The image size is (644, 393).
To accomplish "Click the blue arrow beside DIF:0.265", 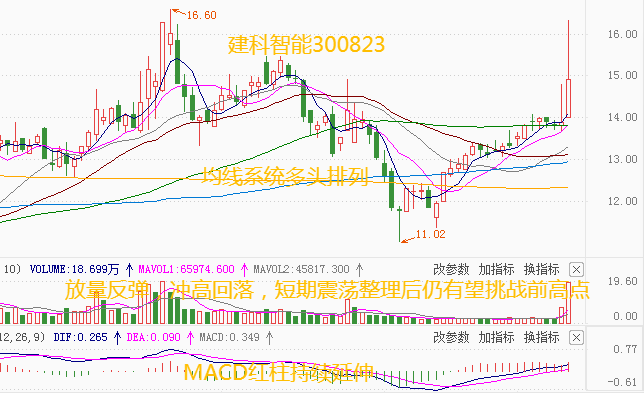I will (117, 338).
